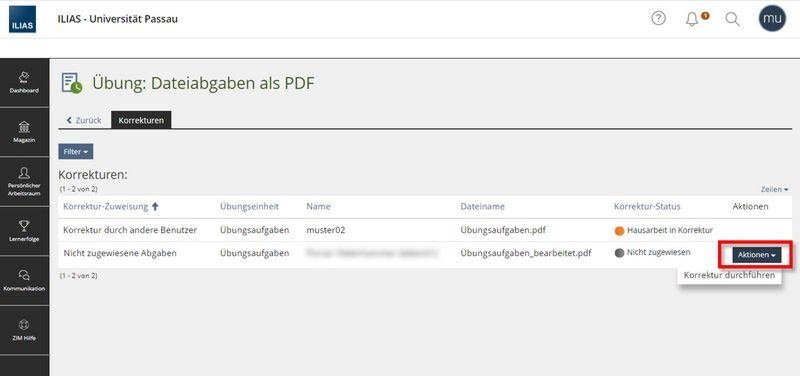Click the grey status dot
The image size is (800, 376).
point(619,253)
